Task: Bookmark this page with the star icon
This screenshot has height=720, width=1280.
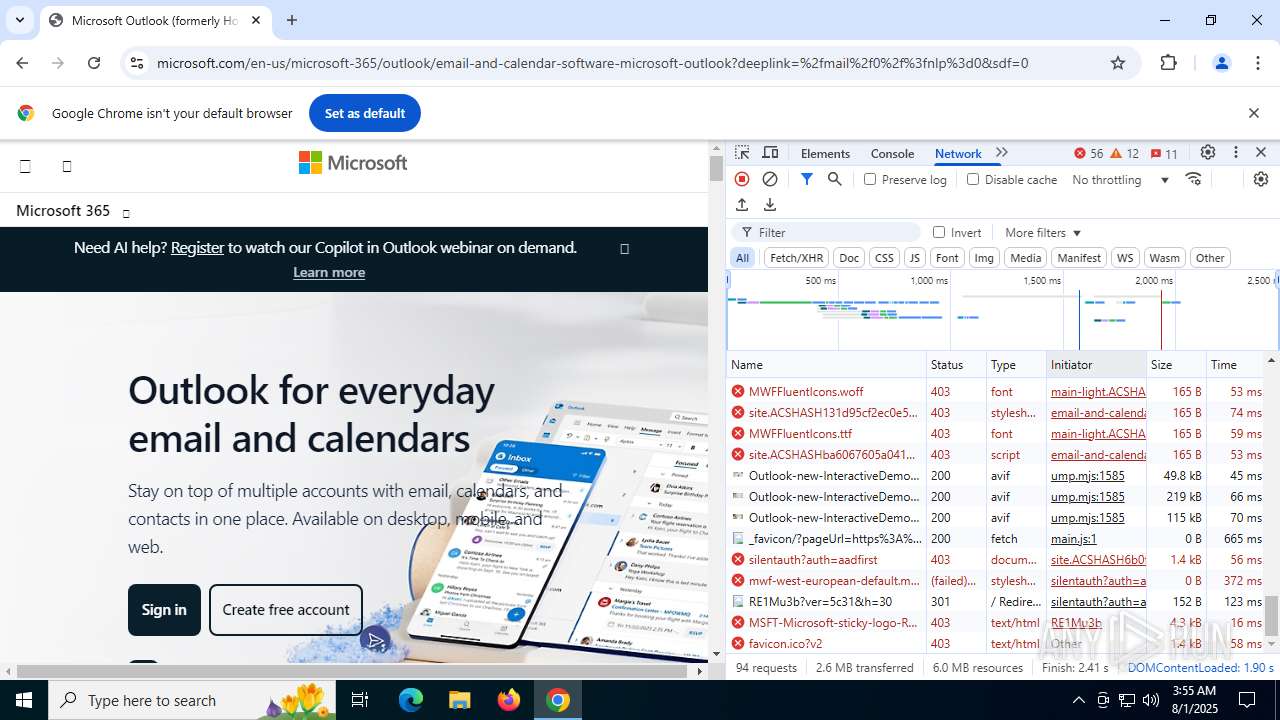Action: point(1118,63)
